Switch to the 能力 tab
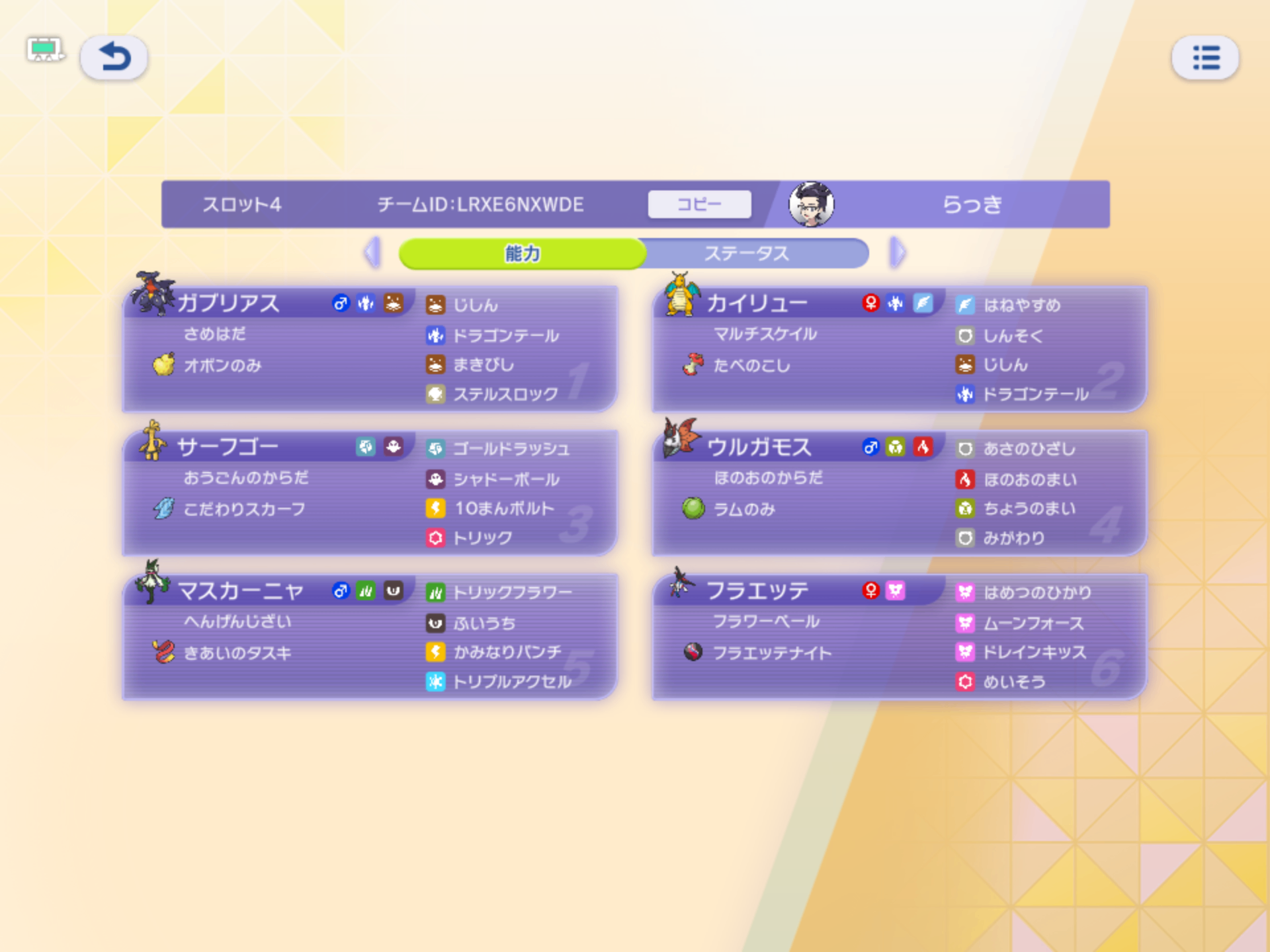Viewport: 1270px width, 952px height. [x=522, y=253]
